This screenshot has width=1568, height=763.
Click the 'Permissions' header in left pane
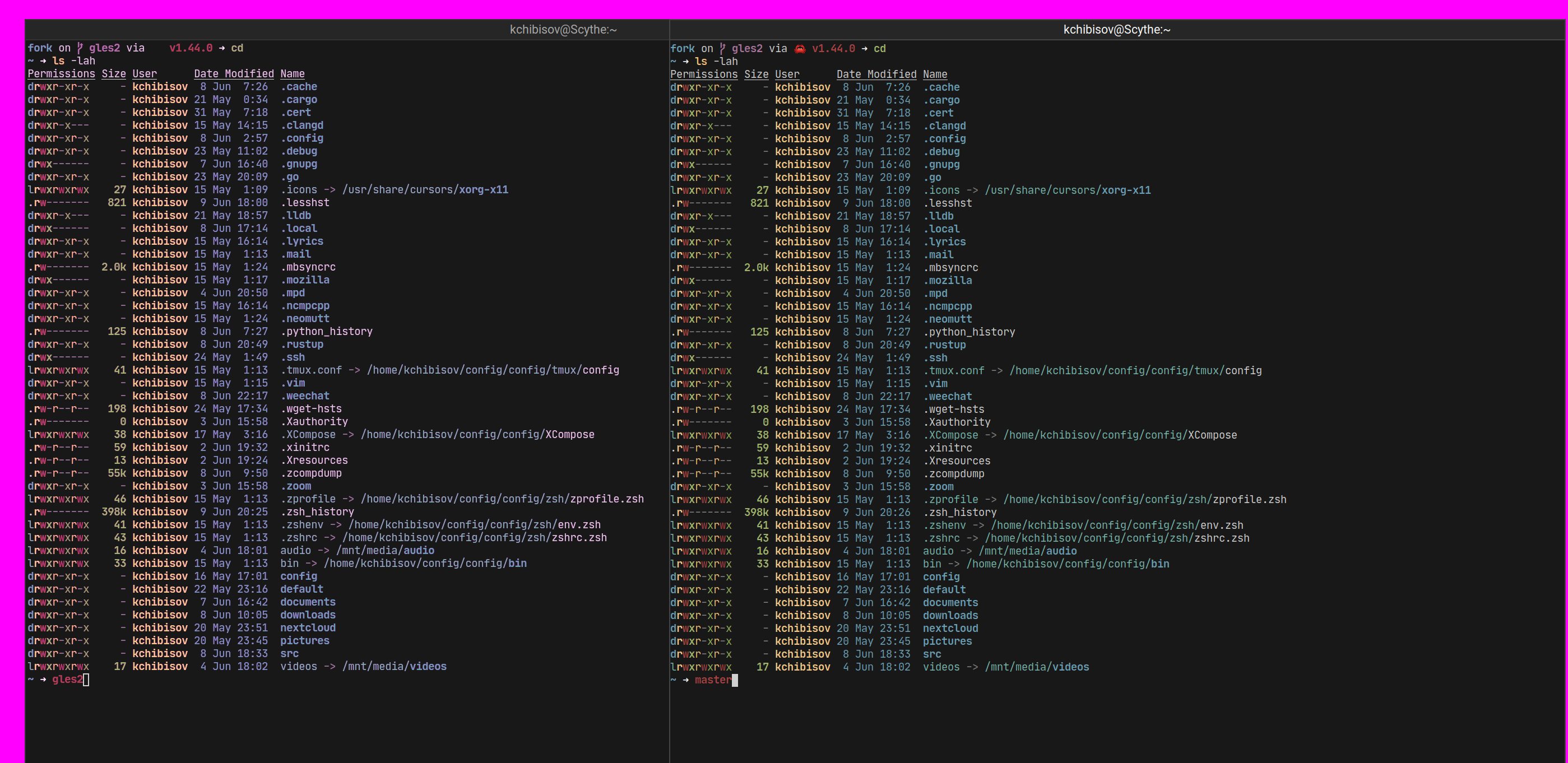(61, 73)
